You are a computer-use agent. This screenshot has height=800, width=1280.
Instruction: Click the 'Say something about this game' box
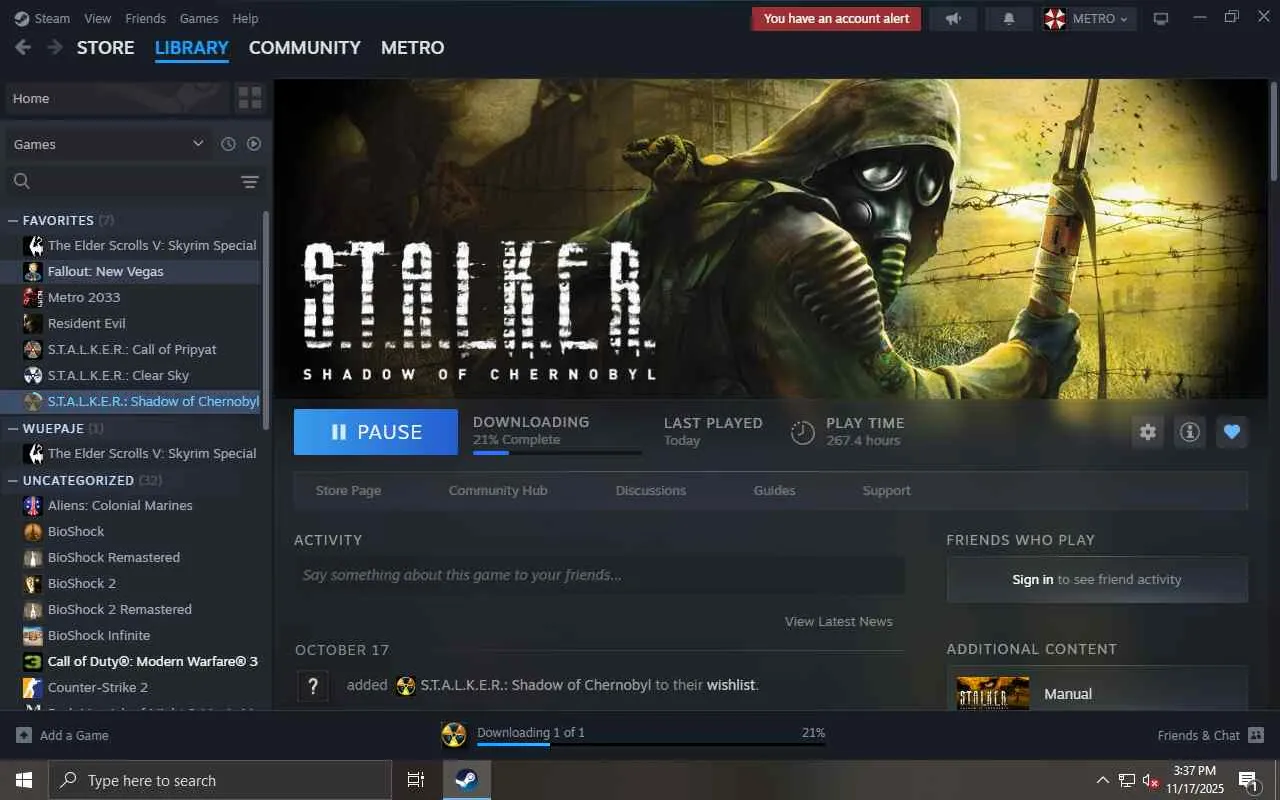[599, 575]
